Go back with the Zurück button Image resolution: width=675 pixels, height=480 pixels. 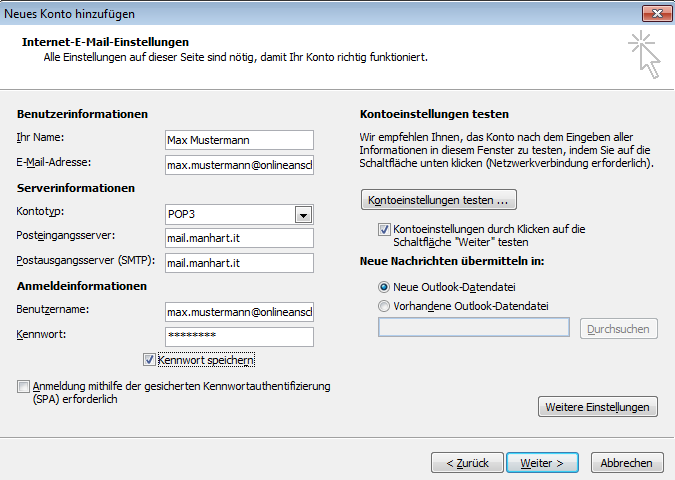466,463
